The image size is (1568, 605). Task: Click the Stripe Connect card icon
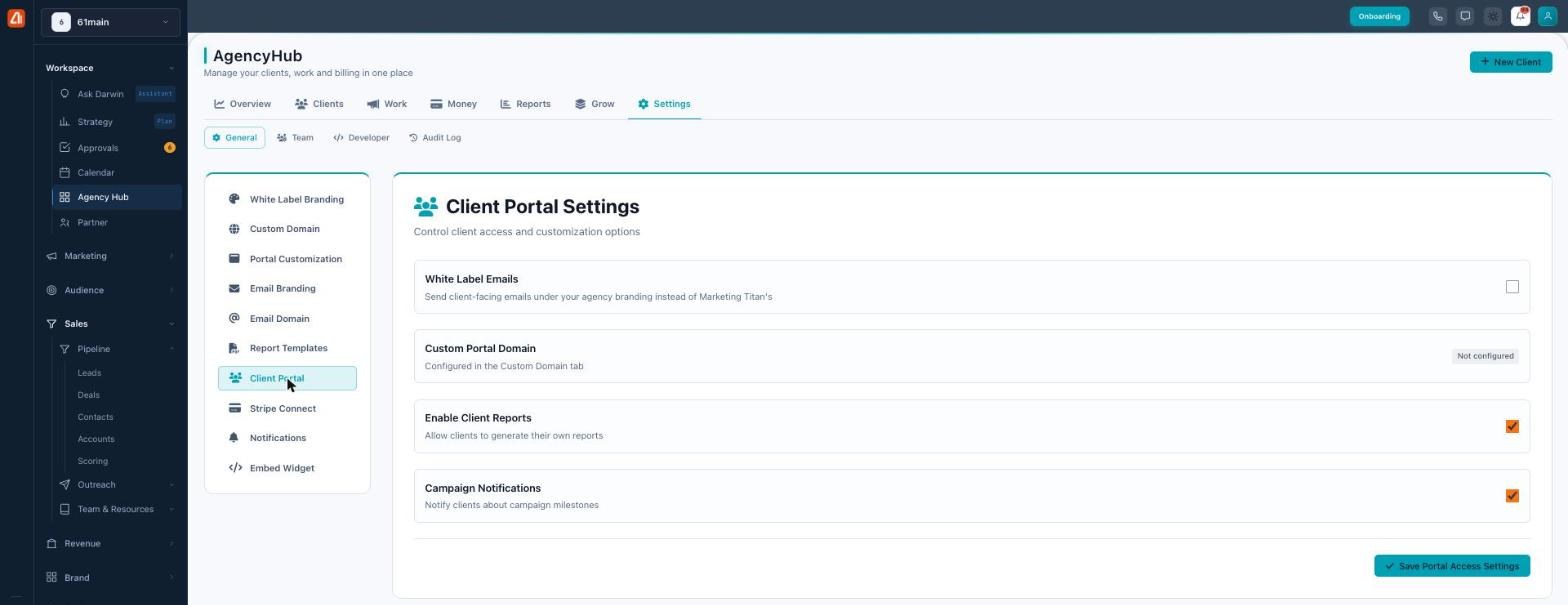point(234,408)
